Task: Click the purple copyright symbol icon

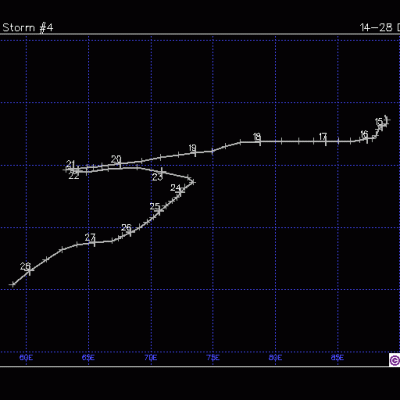Action: coord(394,360)
